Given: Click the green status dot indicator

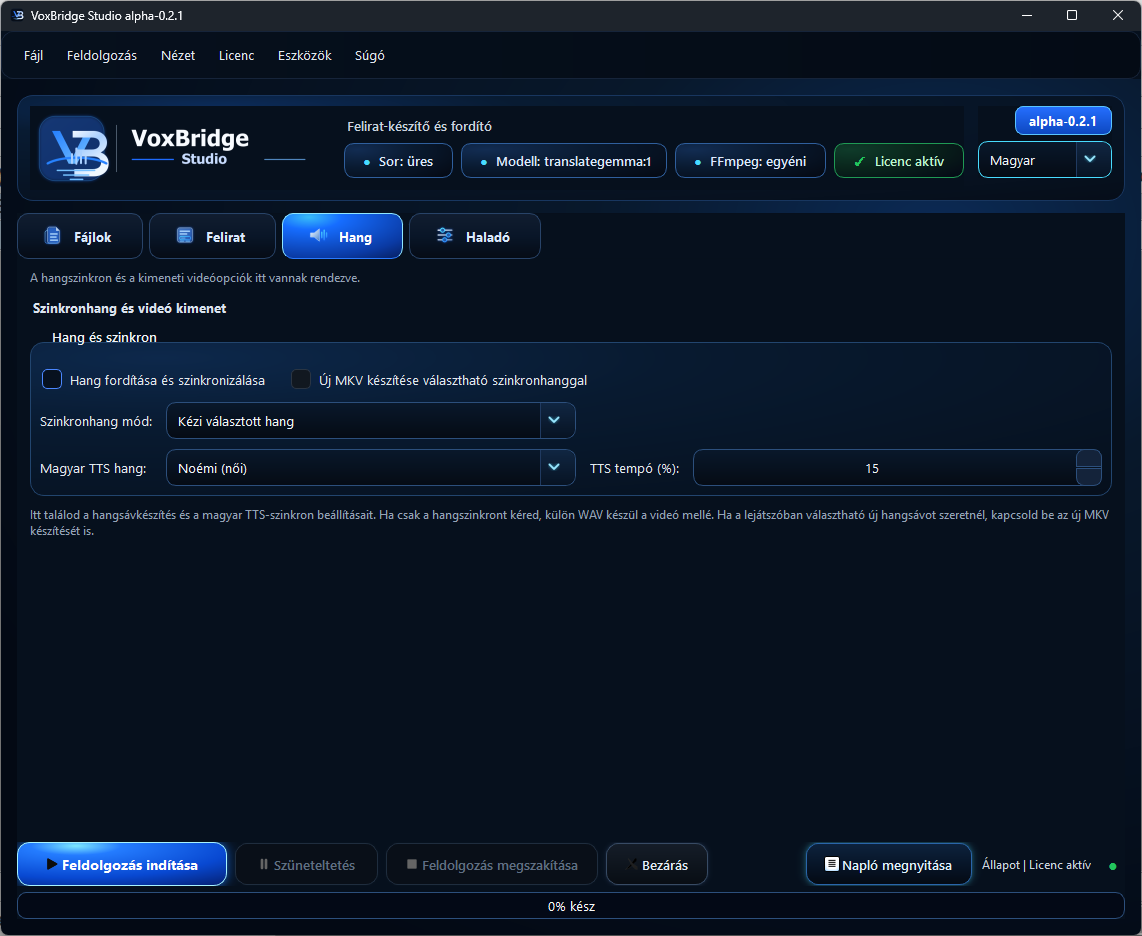Looking at the screenshot, I should click(1112, 866).
